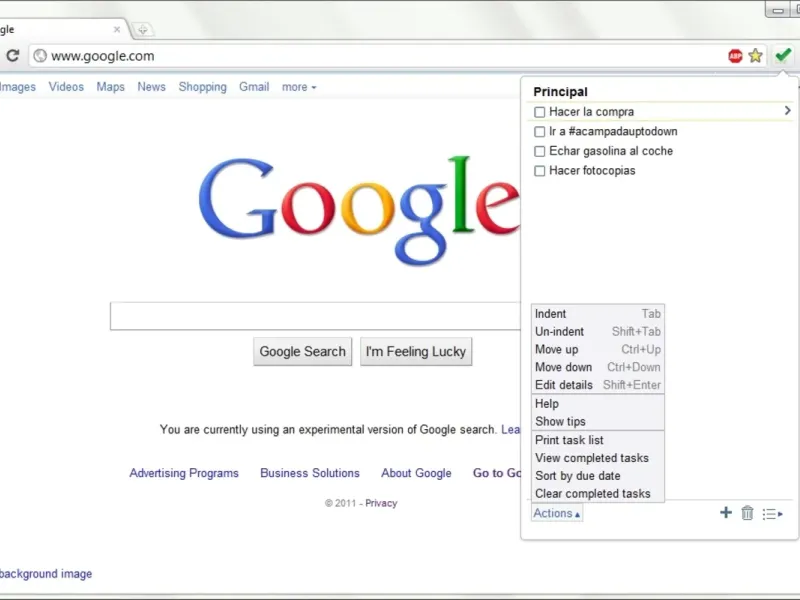Open the Gmail link
Viewport: 800px width, 600px height.
254,87
